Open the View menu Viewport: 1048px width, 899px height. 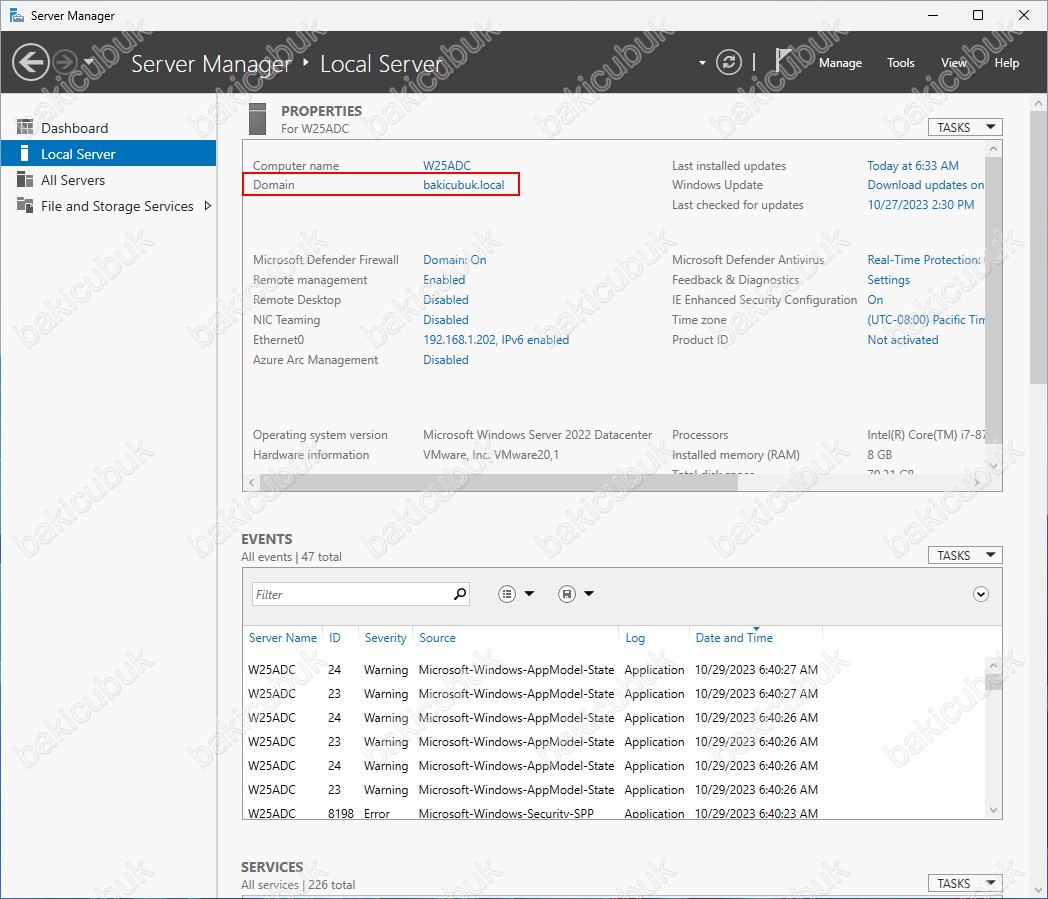(954, 63)
